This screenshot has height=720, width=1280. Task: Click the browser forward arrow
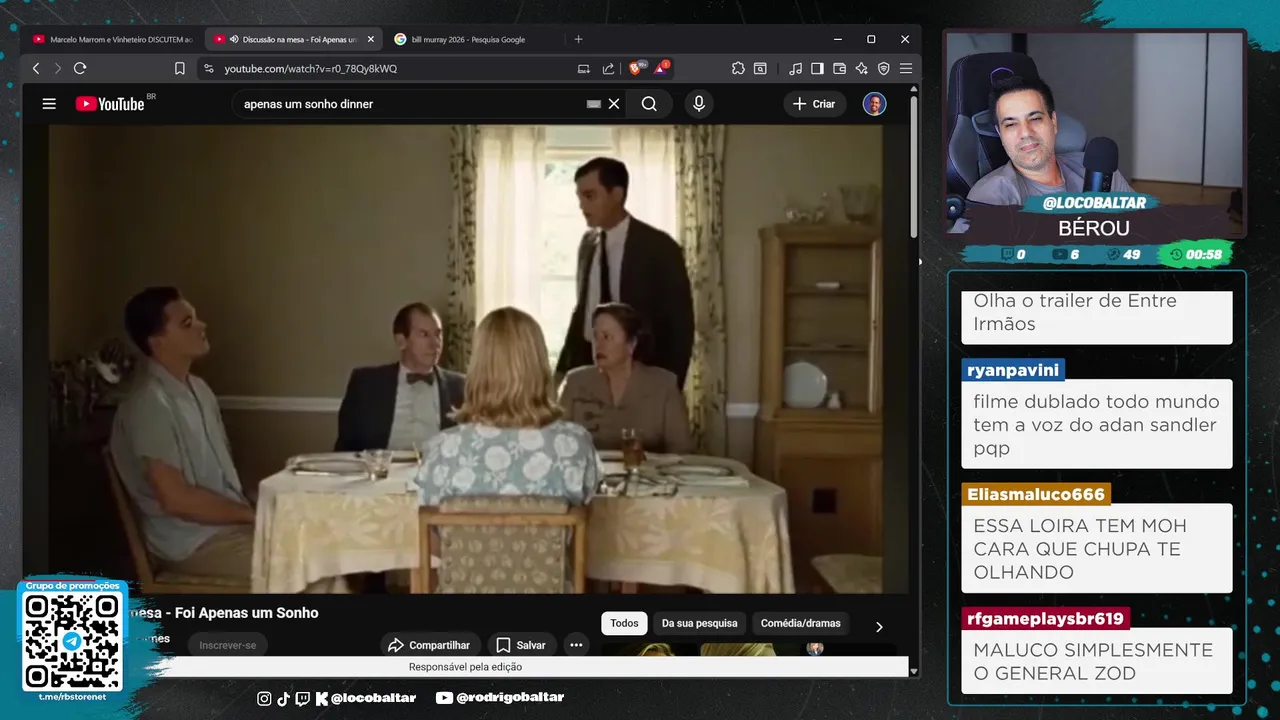coord(57,68)
